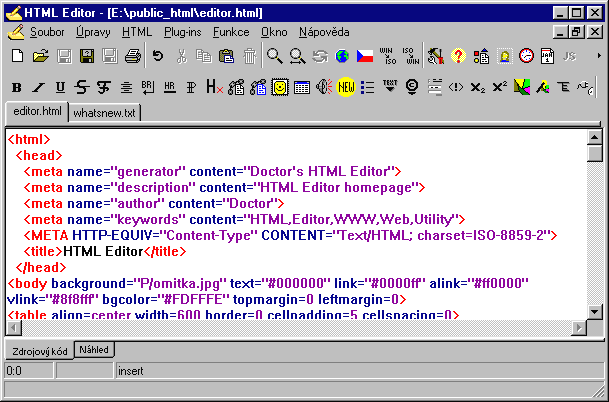The width and height of the screenshot is (609, 402).
Task: Open a file with the folder icon
Action: [41, 56]
